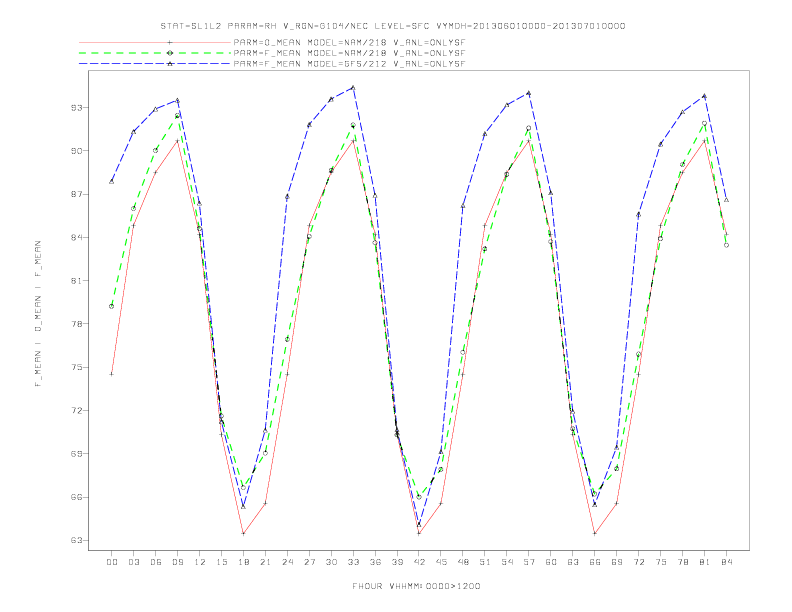Click y-axis tick label 87
The width and height of the screenshot is (792, 612).
(x=77, y=194)
